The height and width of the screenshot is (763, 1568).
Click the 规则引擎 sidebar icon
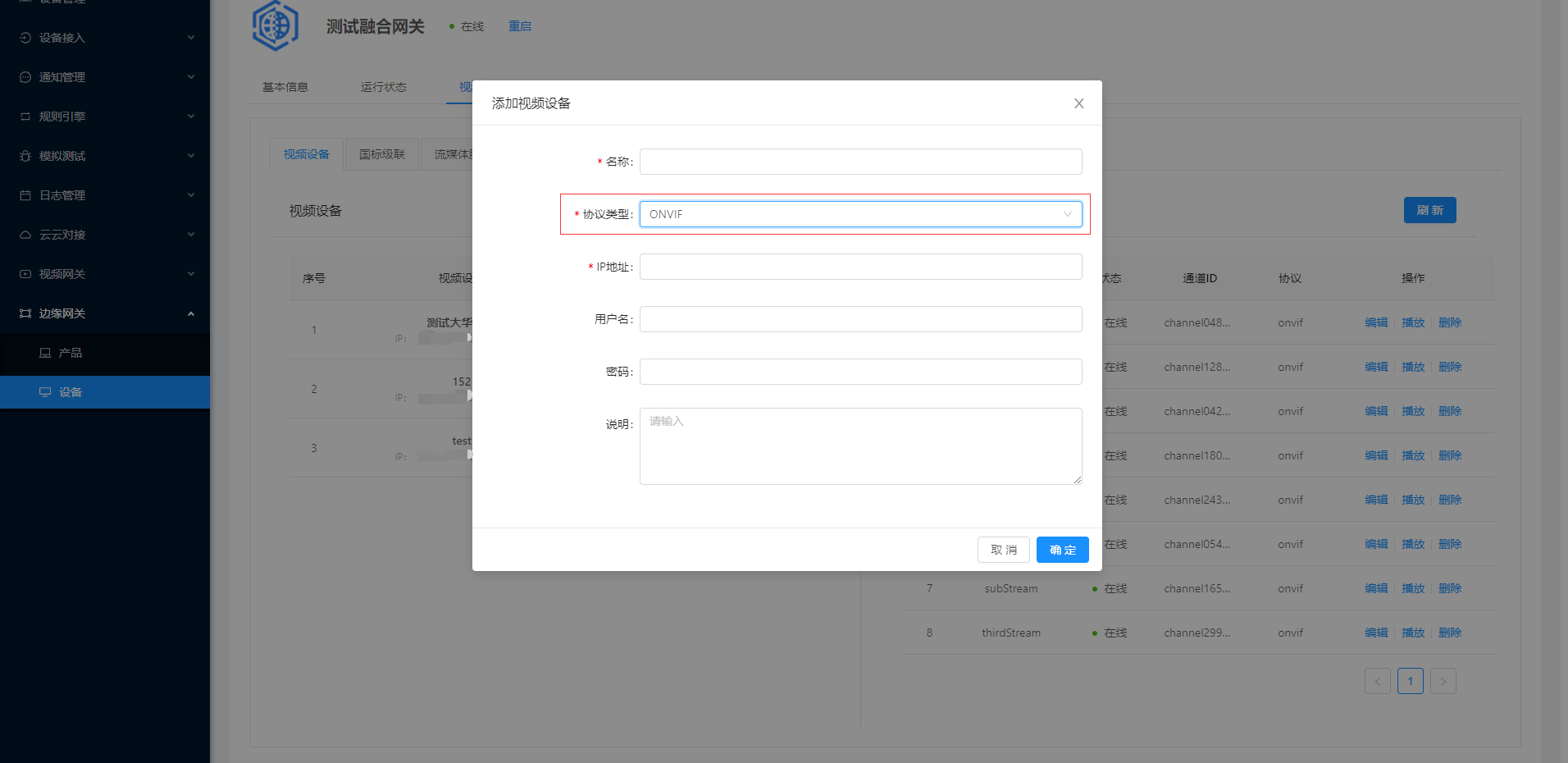point(25,117)
